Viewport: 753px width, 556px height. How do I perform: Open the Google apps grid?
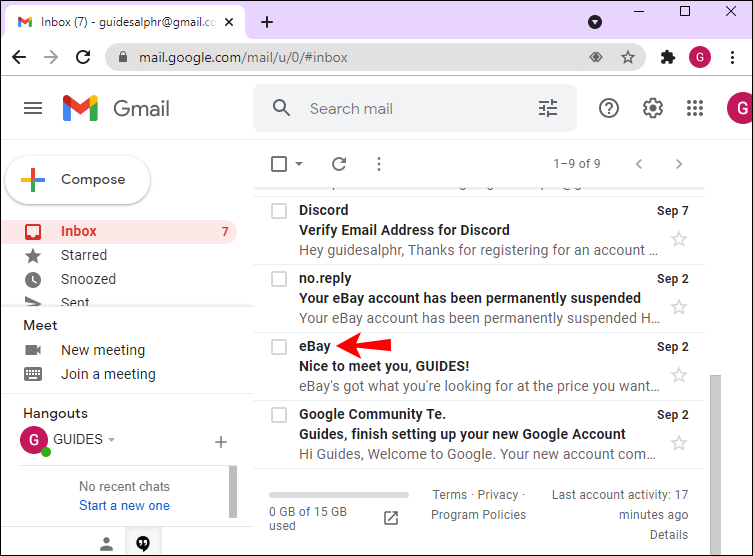695,108
